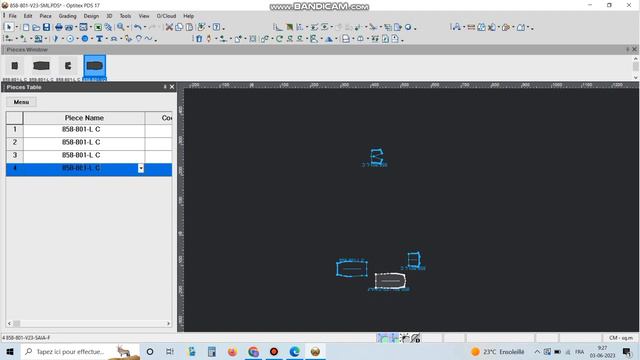Select the circle tool icon
The width and height of the screenshot is (640, 360).
click(70, 39)
